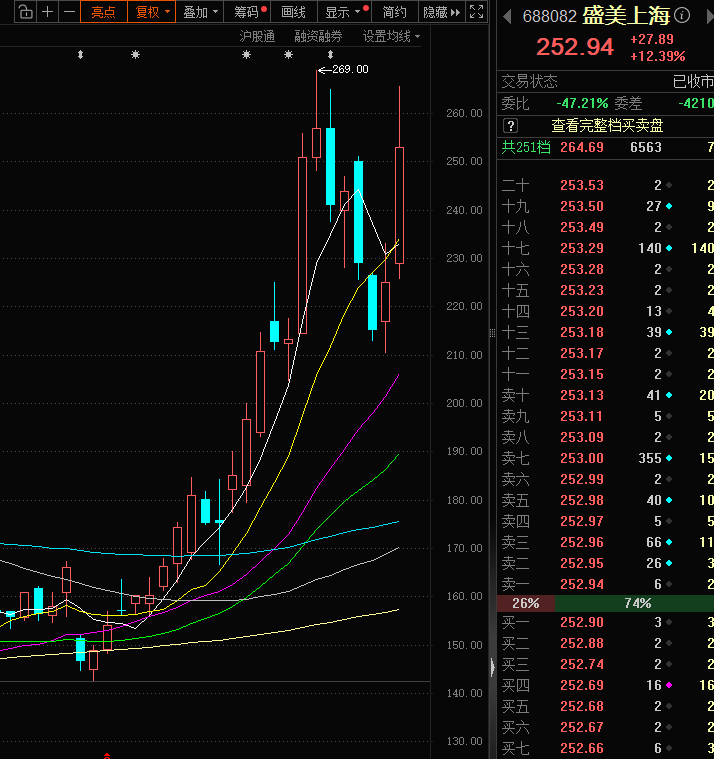Click stock name 盛美上海
Image resolution: width=714 pixels, height=759 pixels.
pyautogui.click(x=626, y=16)
